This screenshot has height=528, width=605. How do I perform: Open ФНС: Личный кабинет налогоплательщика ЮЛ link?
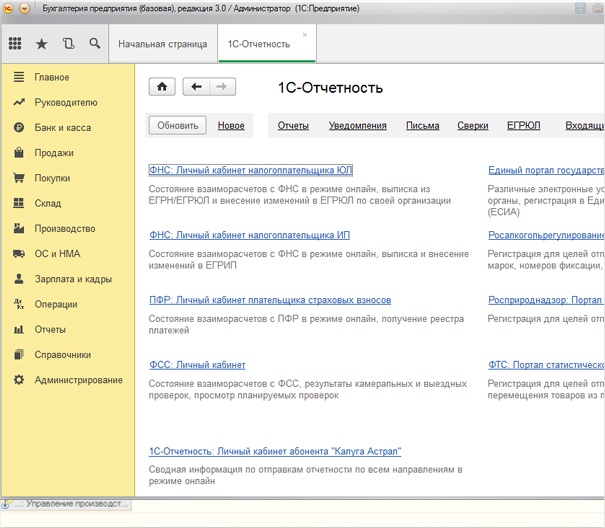(250, 170)
